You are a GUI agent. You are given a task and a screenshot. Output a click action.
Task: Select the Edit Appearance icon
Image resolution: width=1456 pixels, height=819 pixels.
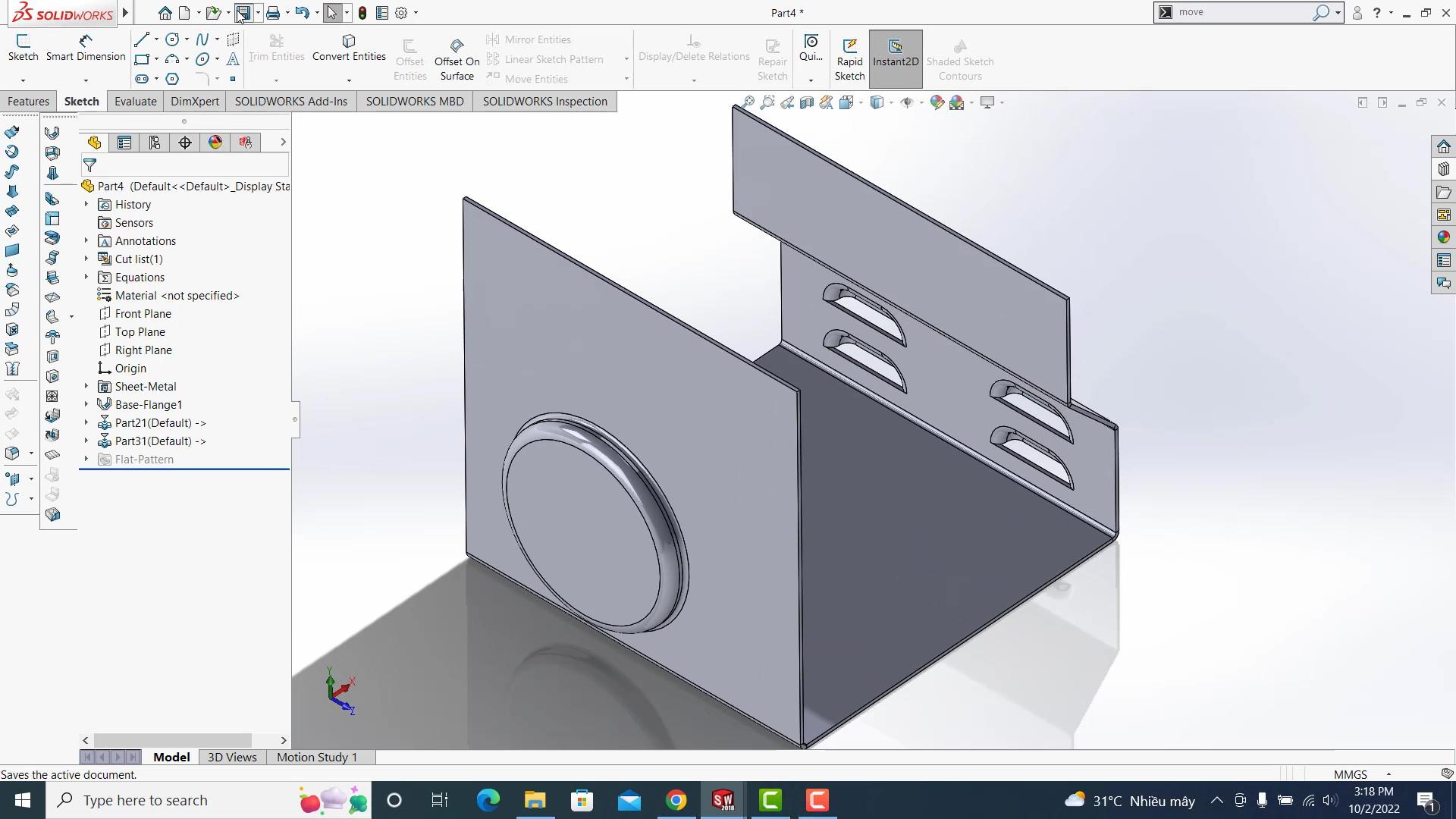936,102
